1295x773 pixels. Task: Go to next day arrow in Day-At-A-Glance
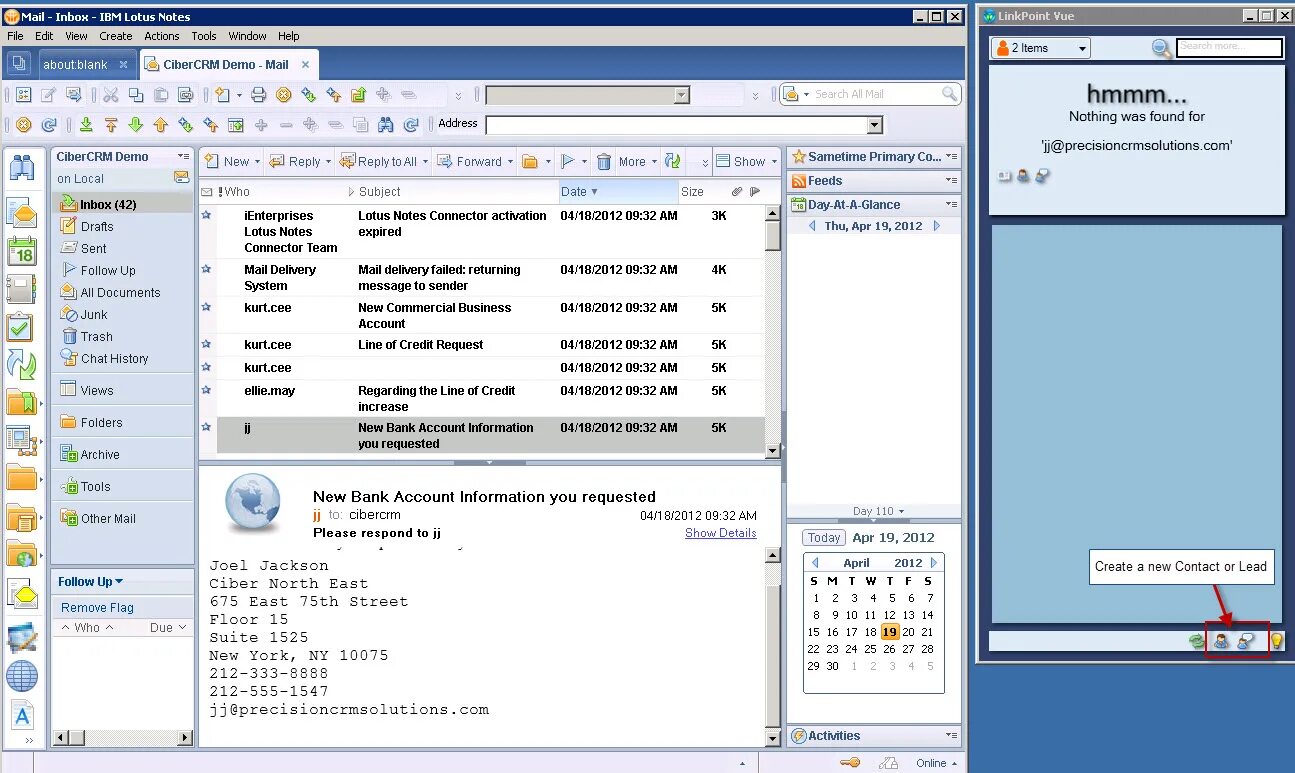(936, 226)
